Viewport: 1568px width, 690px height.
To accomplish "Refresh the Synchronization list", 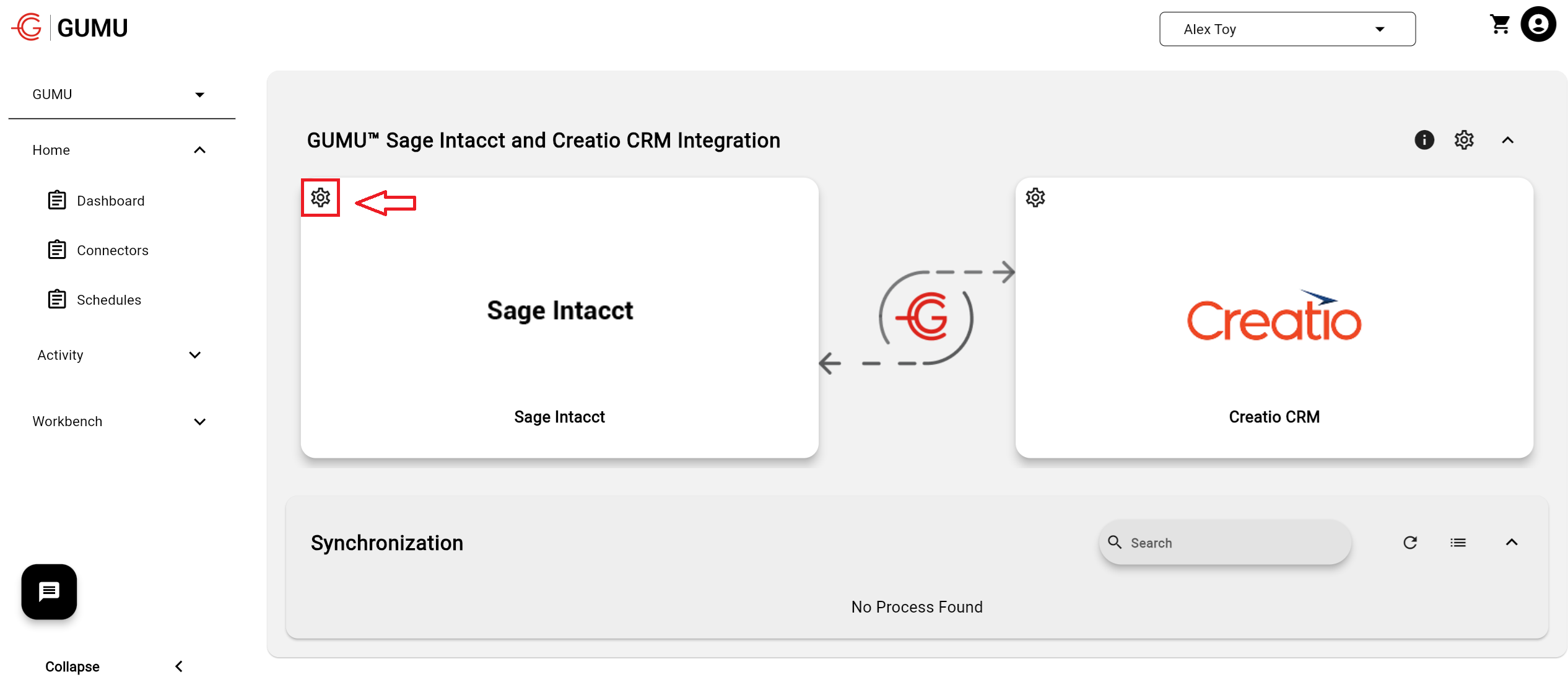I will (1410, 543).
